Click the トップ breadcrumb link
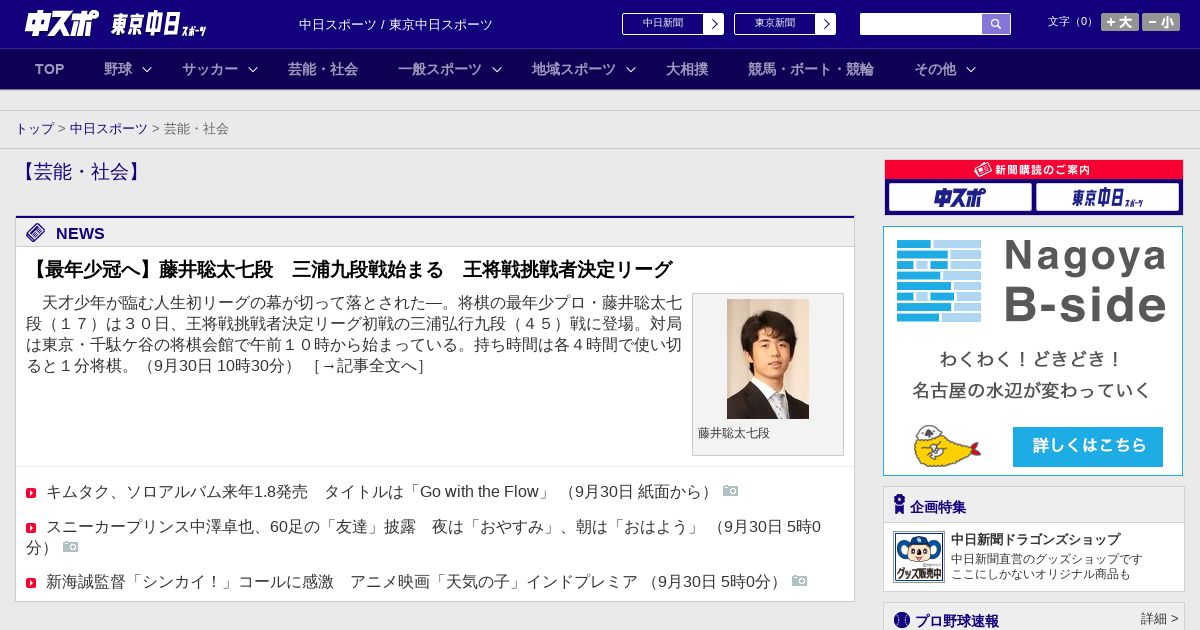The image size is (1200, 630). point(34,129)
